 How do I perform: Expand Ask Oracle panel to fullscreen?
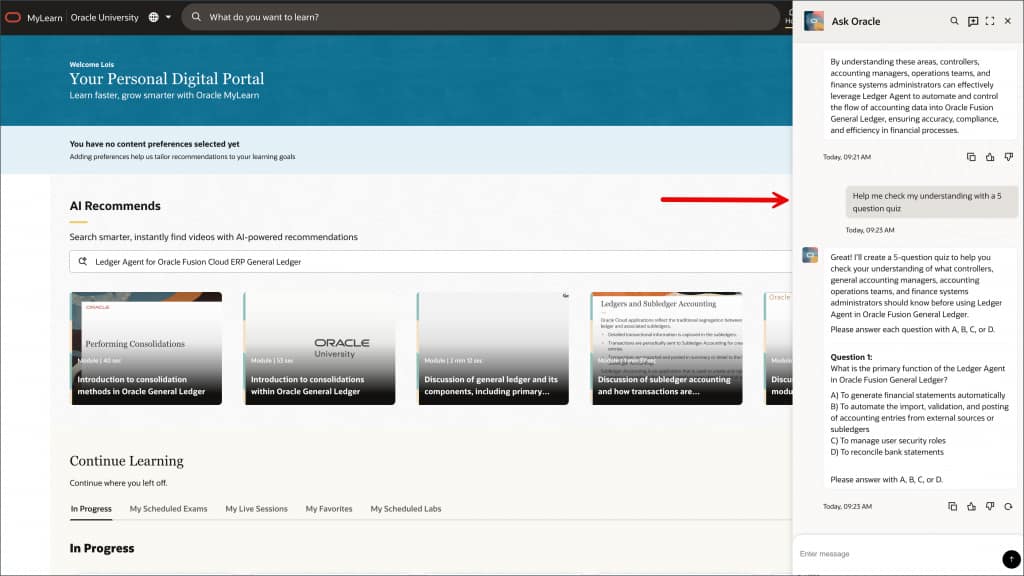click(x=990, y=21)
